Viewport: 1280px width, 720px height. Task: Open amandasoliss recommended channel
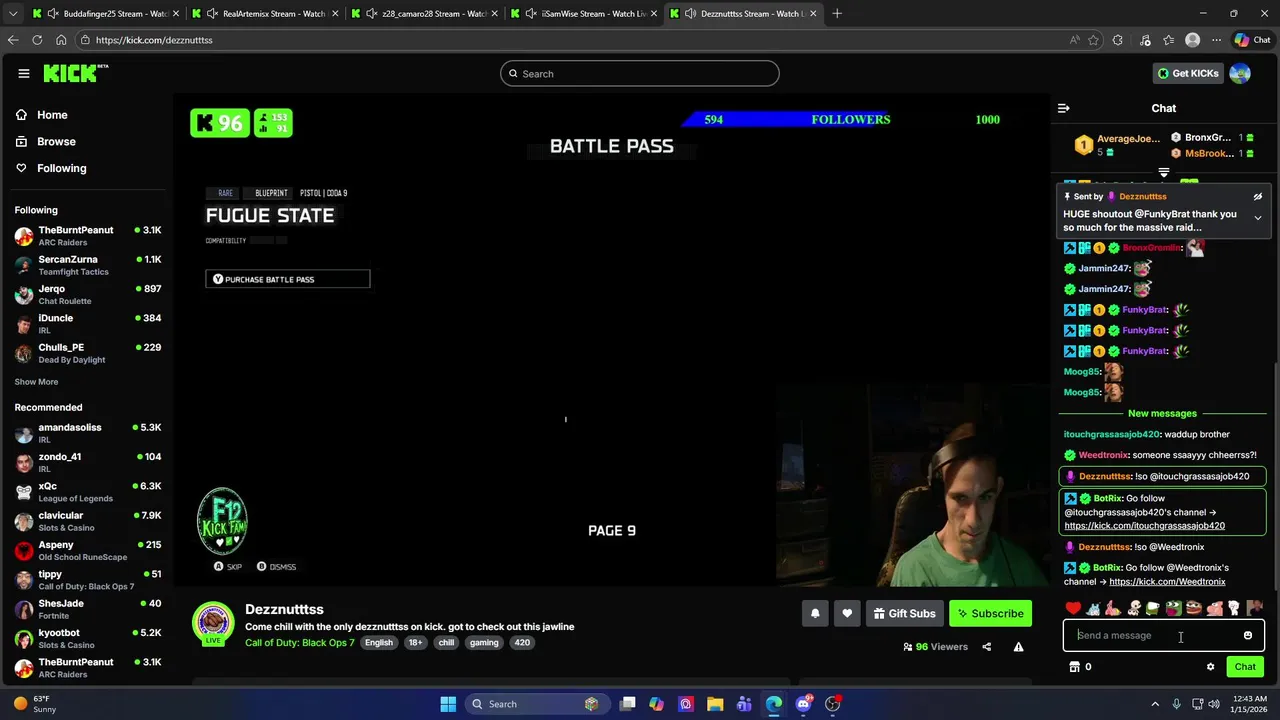(88, 433)
